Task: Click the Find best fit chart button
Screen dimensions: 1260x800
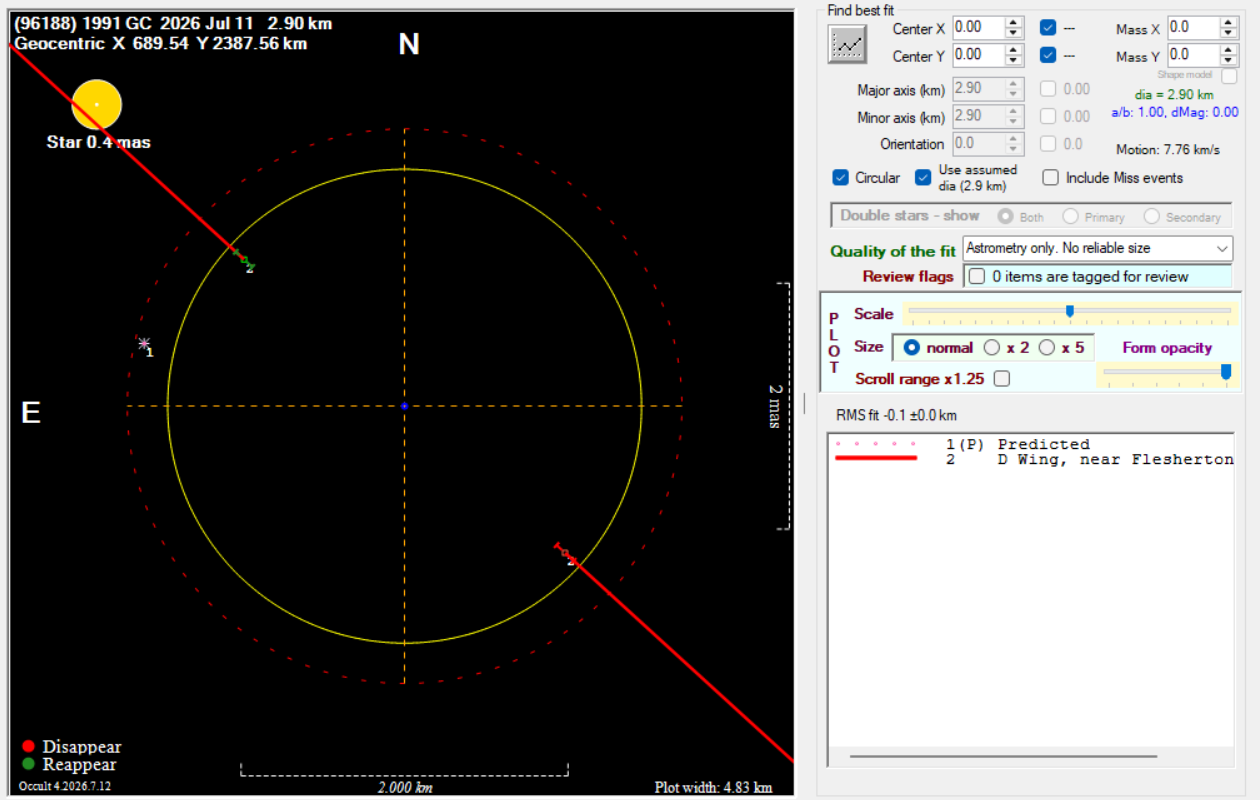Action: tap(847, 44)
